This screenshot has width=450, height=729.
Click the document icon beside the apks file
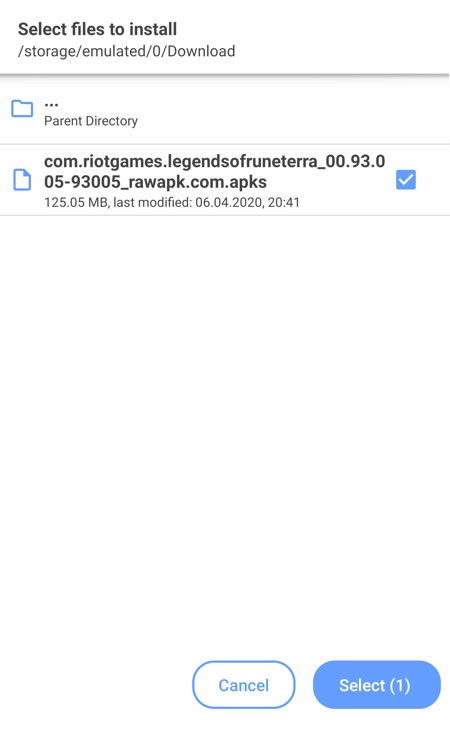coord(22,180)
